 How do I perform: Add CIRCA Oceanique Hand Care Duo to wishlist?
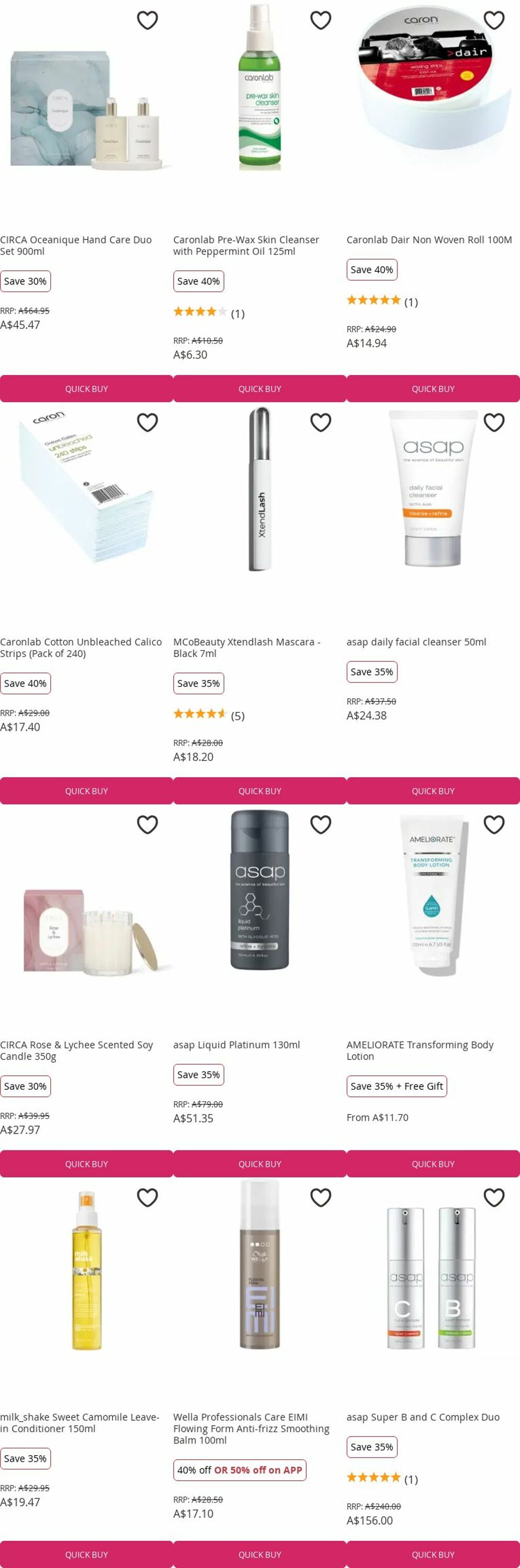click(x=148, y=20)
